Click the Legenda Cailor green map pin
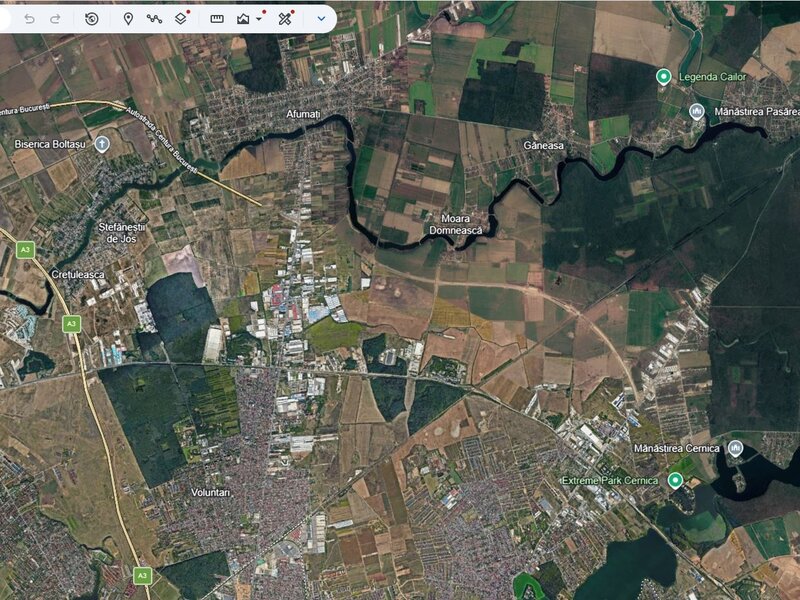 [x=663, y=77]
